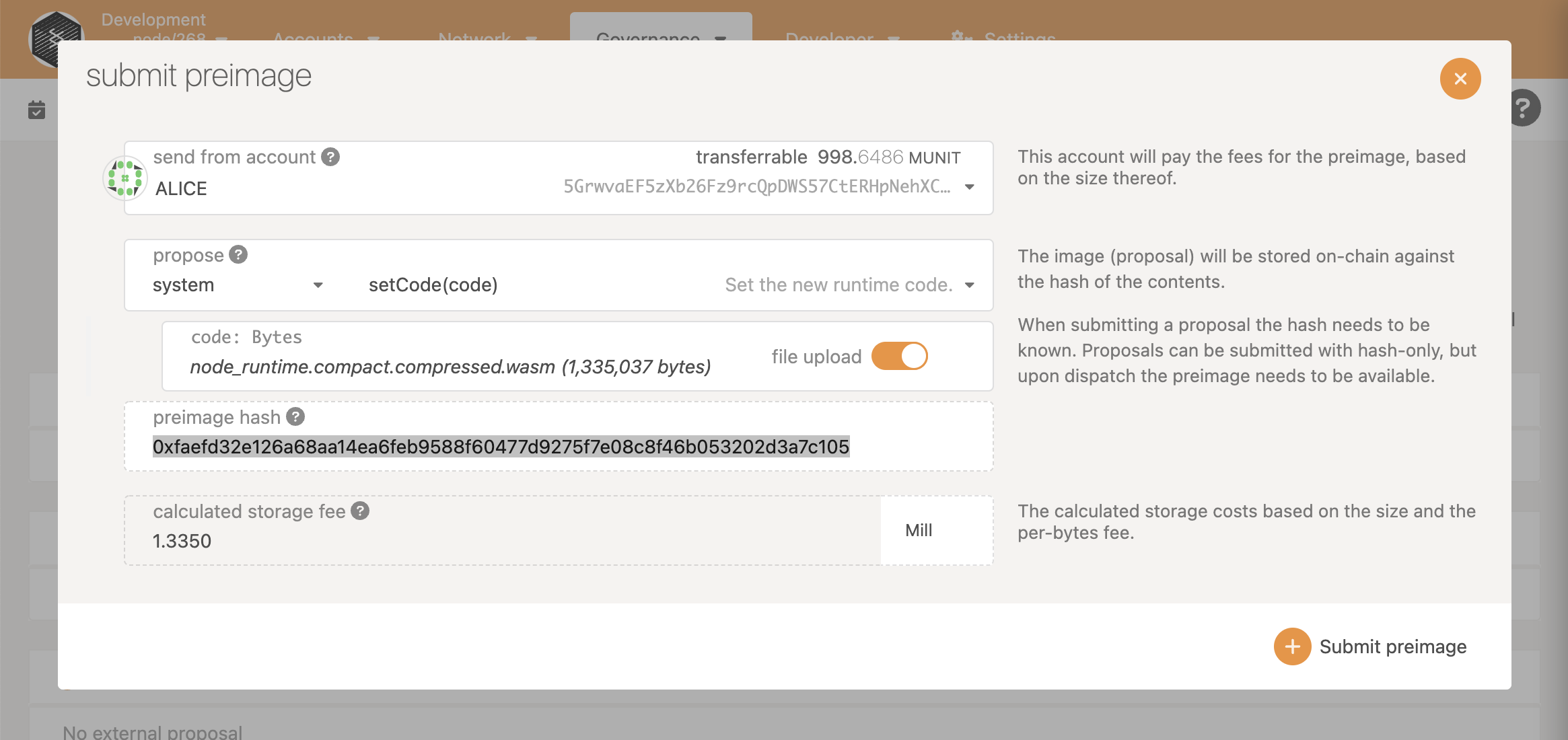
Task: Click the transferrable 998.6486 MUNIT balance
Action: (x=828, y=157)
